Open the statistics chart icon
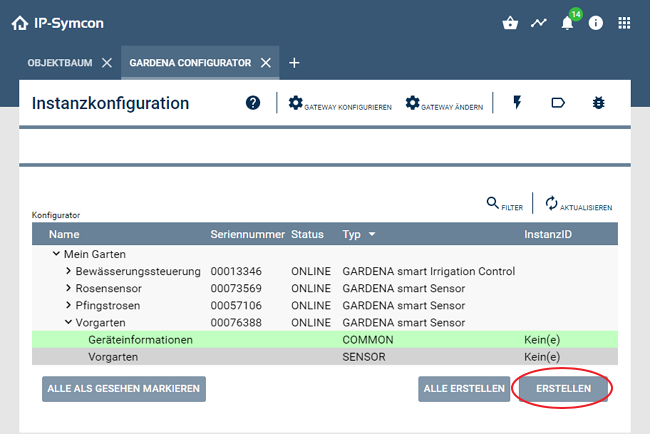The width and height of the screenshot is (650, 434). click(x=539, y=23)
